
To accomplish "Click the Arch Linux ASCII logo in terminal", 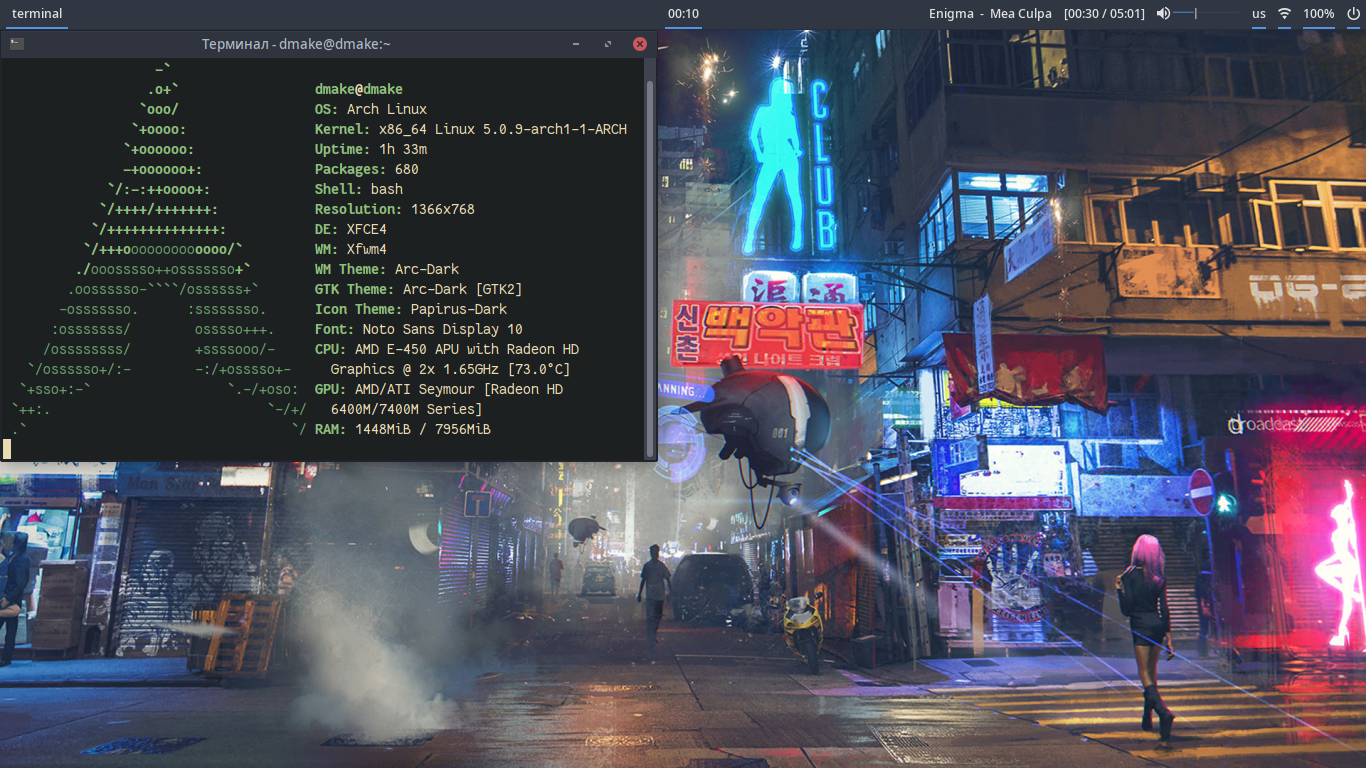I will click(x=158, y=249).
